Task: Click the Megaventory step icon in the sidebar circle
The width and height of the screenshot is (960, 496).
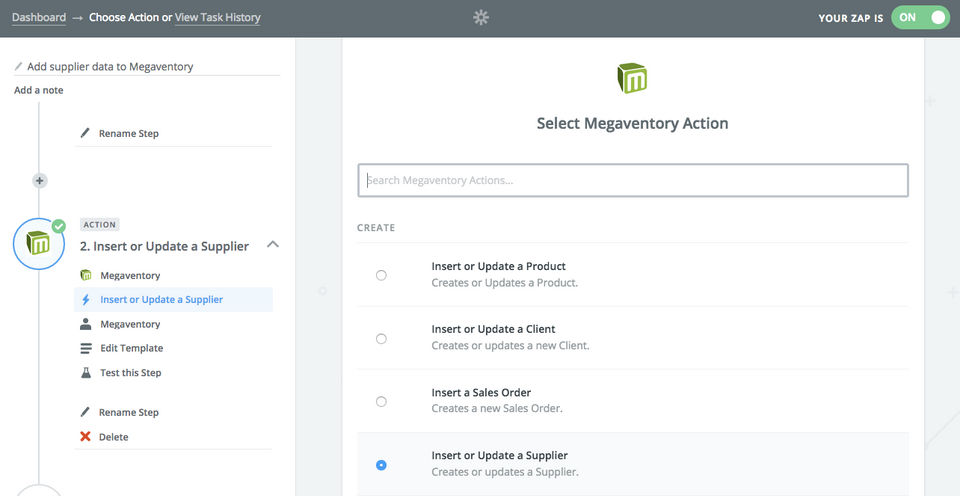Action: [x=39, y=243]
